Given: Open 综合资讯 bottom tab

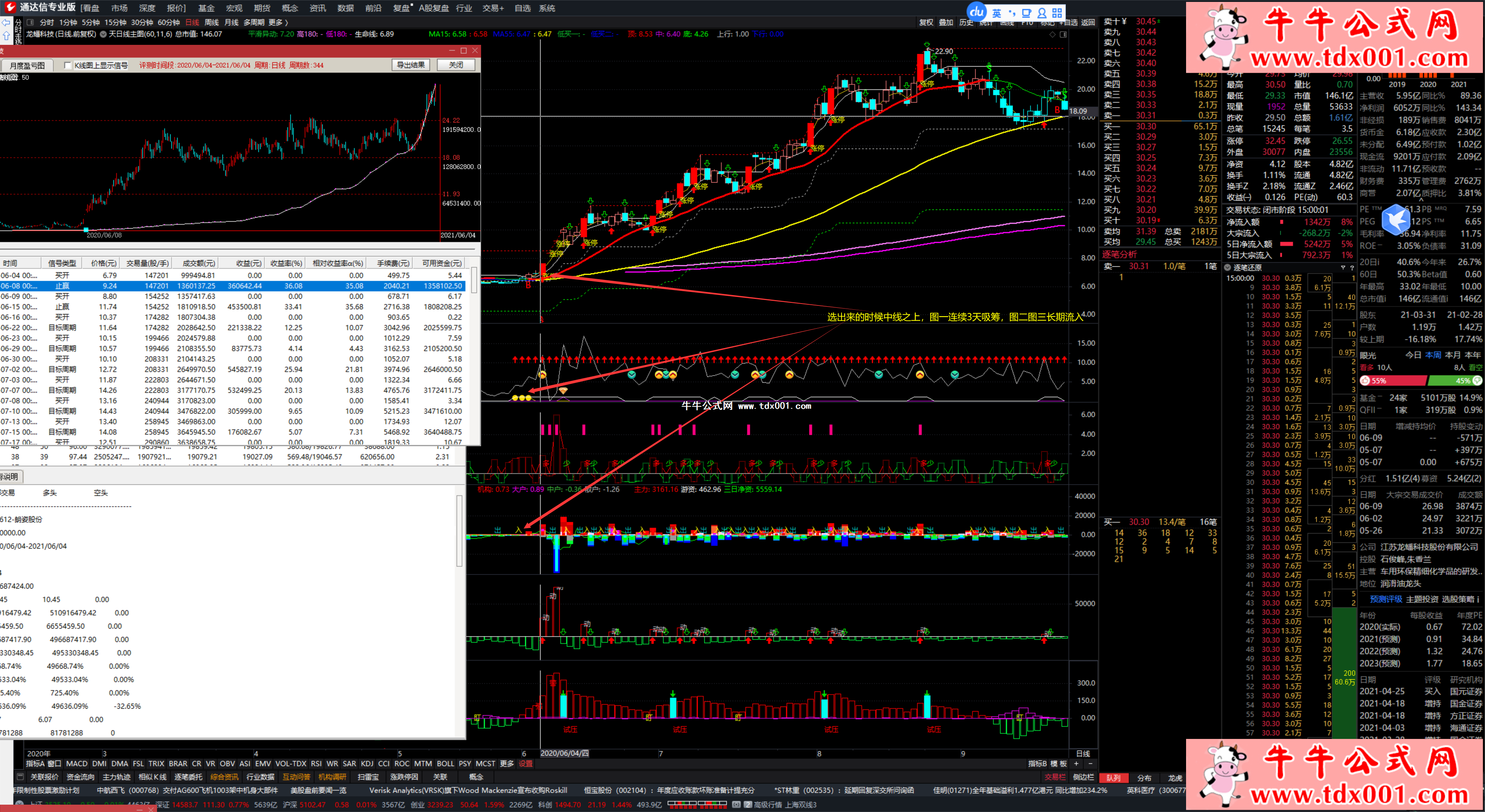Looking at the screenshot, I should click(x=224, y=777).
